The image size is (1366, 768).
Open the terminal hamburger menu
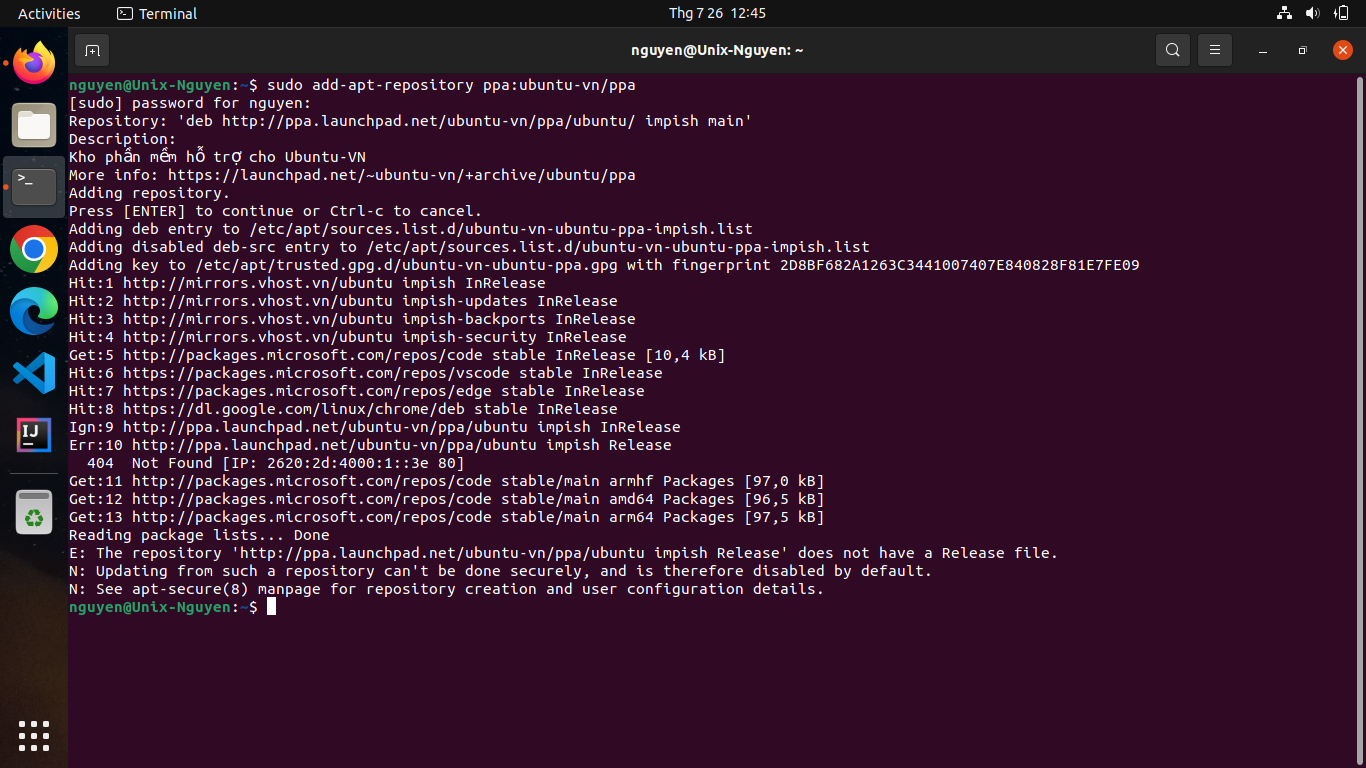point(1215,50)
